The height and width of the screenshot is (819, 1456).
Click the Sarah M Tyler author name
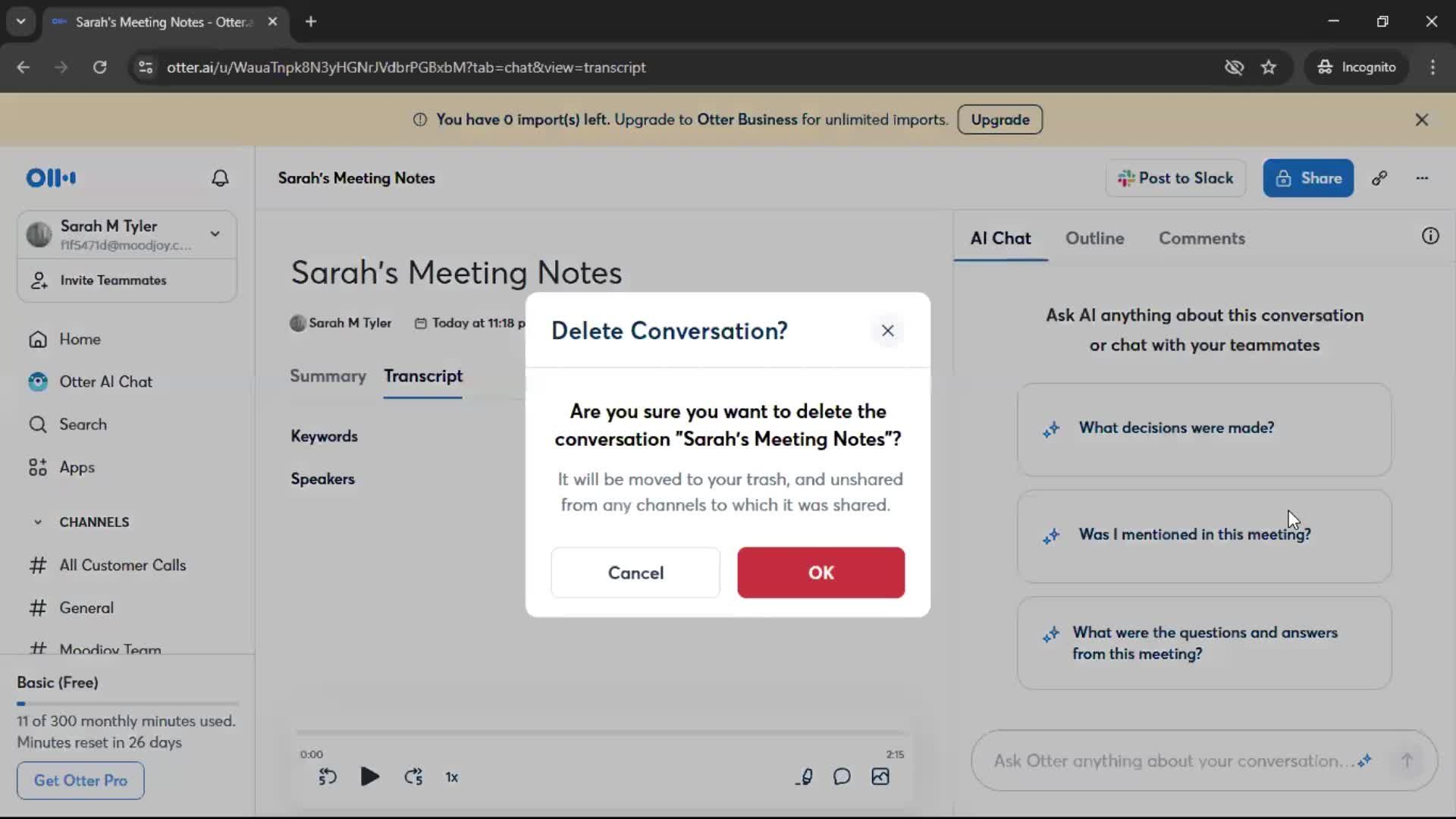click(x=350, y=323)
